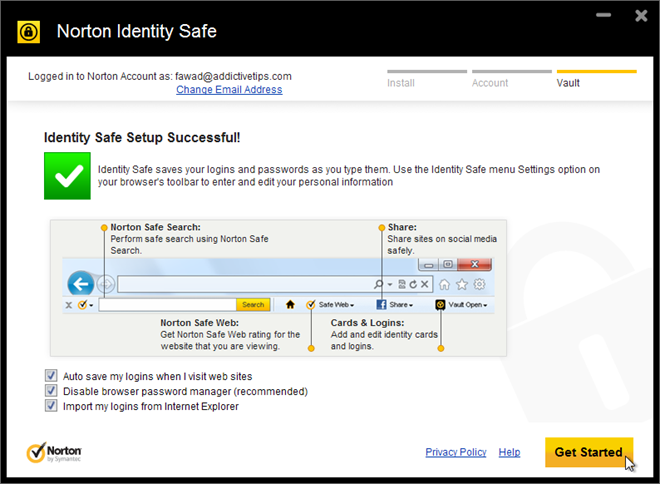Click the 'Share:' label in illustration

[x=402, y=227]
